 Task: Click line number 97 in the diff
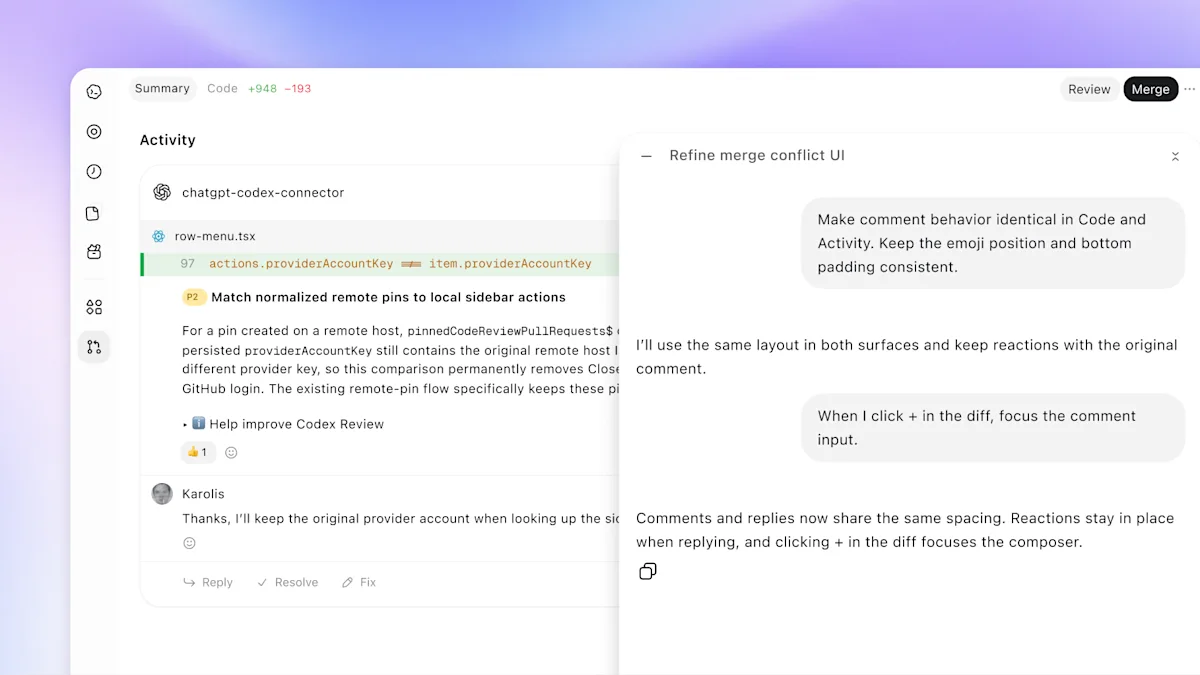pos(188,264)
